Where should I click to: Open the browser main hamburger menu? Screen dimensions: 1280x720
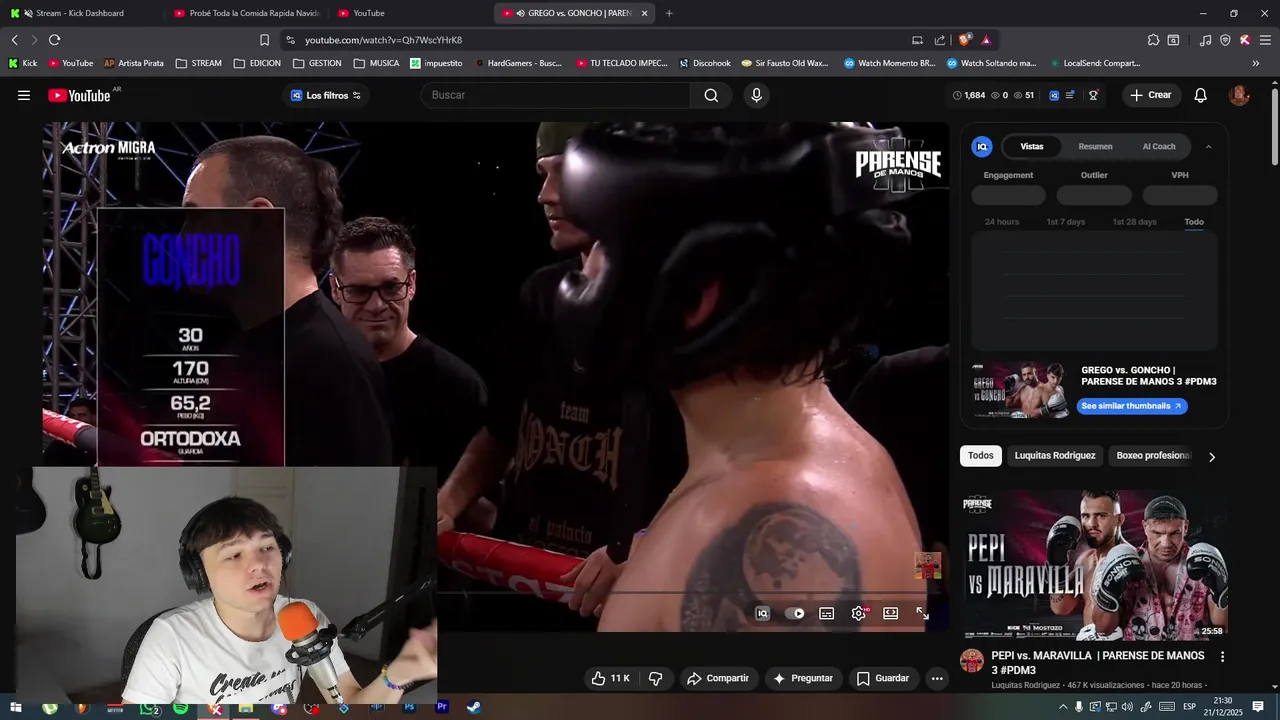click(x=1265, y=40)
